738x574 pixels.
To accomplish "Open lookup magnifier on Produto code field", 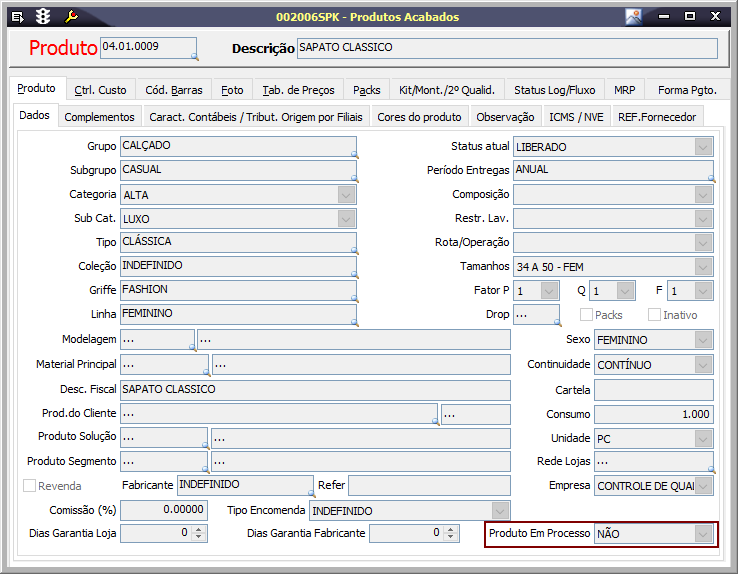I will (195, 57).
